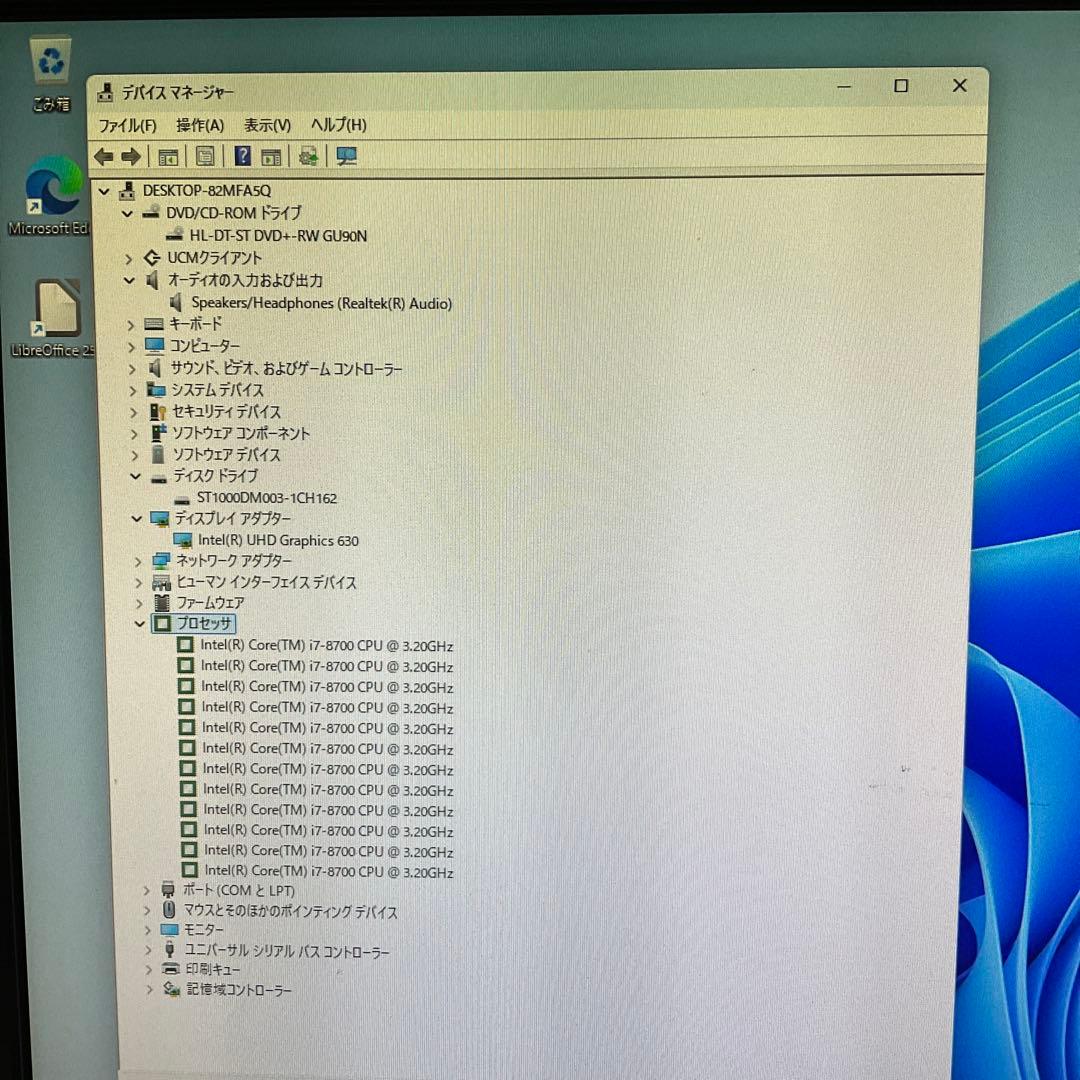Click the Back navigation arrow in the toolbar

(103, 156)
